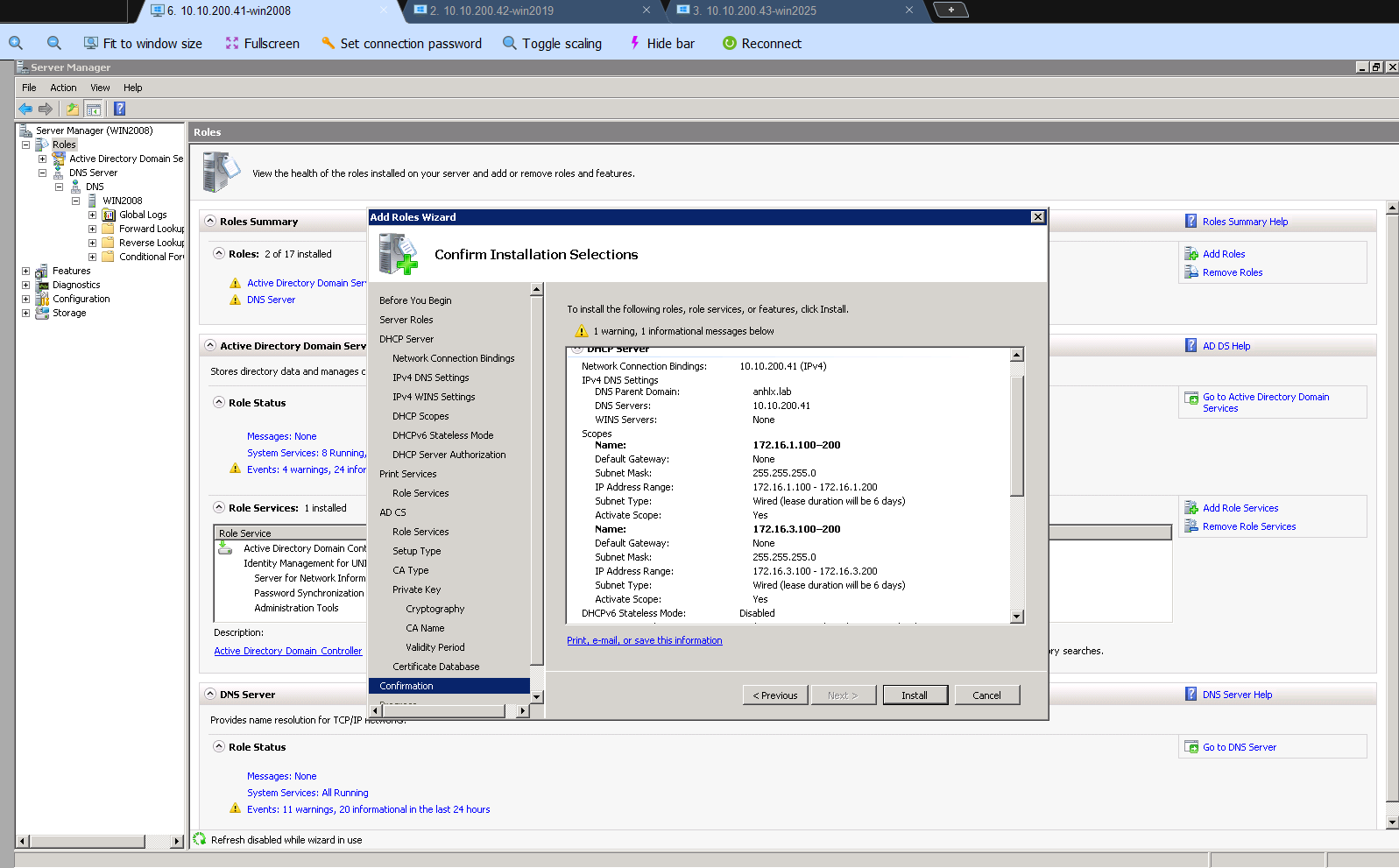Collapse the Roles Summary section

click(210, 221)
